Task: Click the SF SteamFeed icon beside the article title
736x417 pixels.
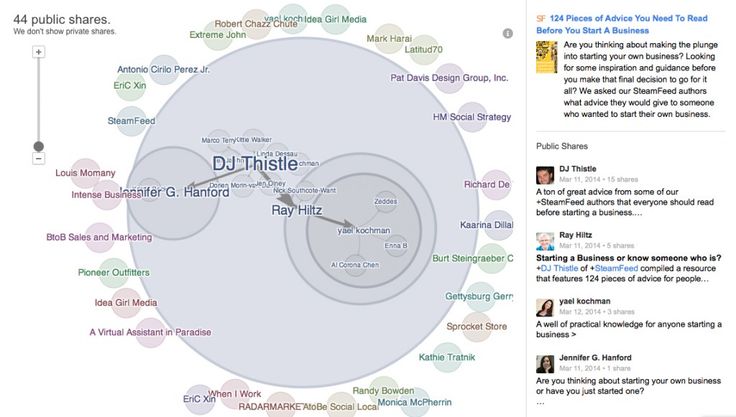Action: click(x=541, y=18)
